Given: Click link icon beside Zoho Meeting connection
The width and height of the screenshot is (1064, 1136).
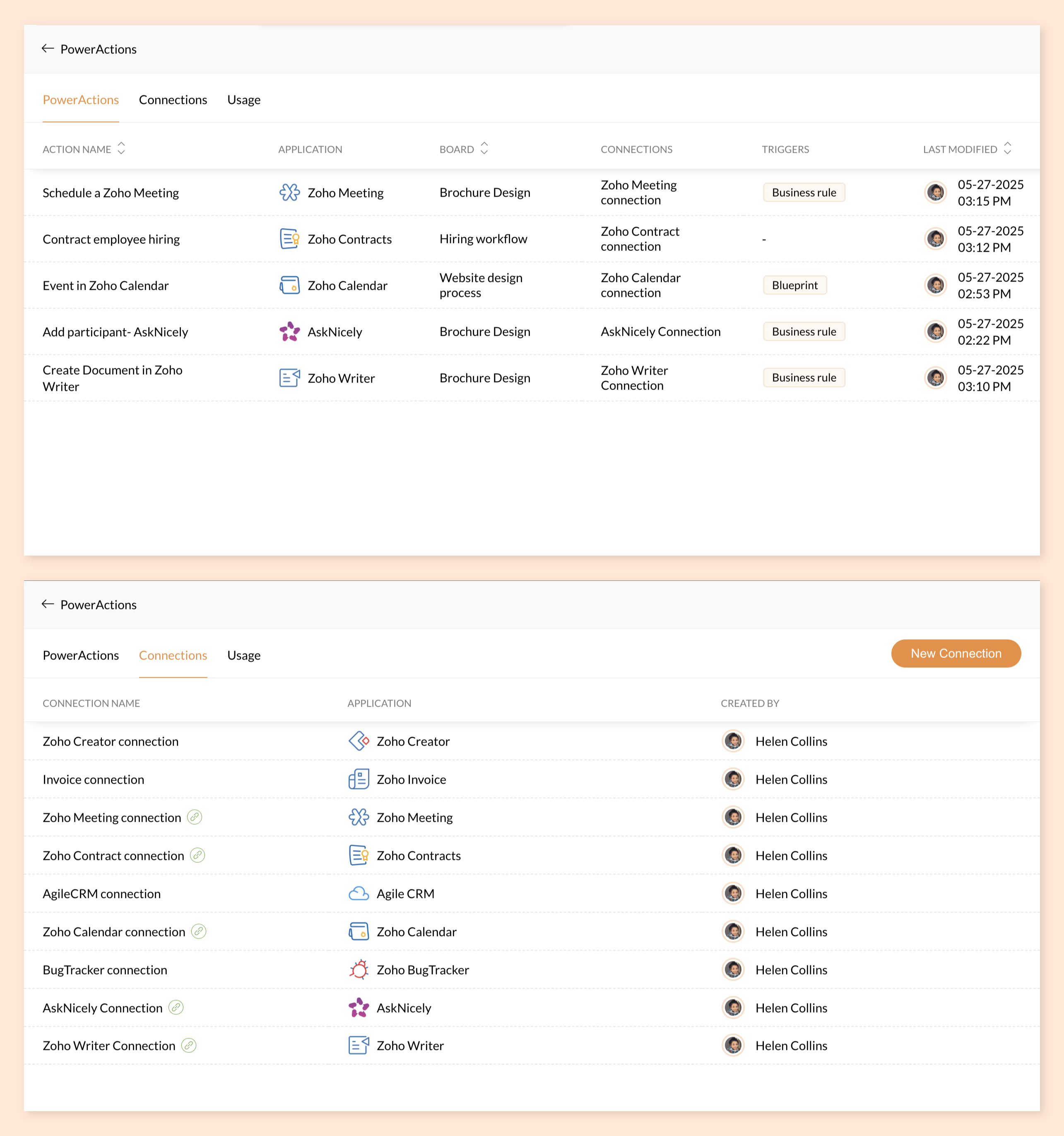Looking at the screenshot, I should point(195,817).
